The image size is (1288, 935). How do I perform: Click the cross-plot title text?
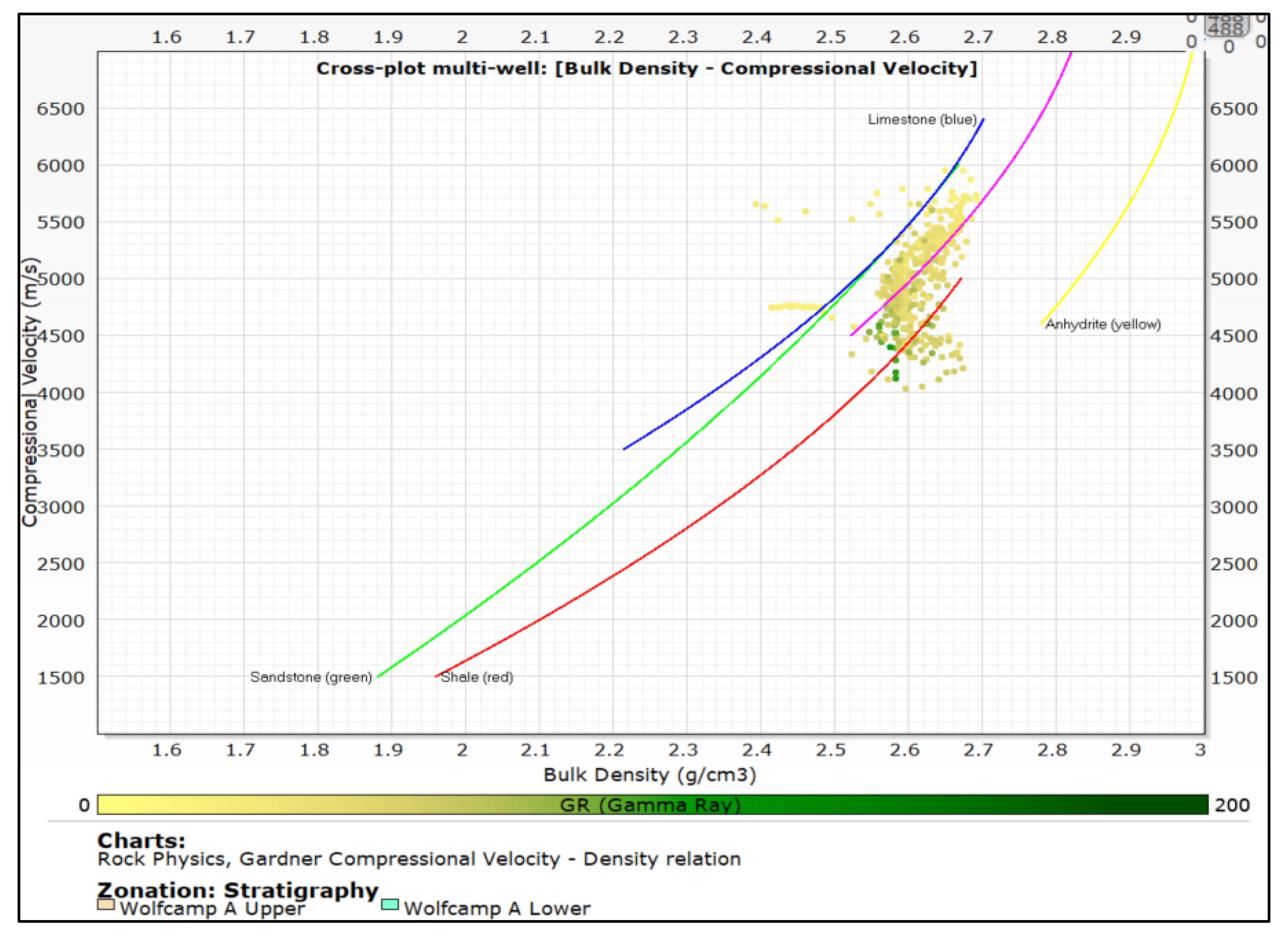[646, 69]
